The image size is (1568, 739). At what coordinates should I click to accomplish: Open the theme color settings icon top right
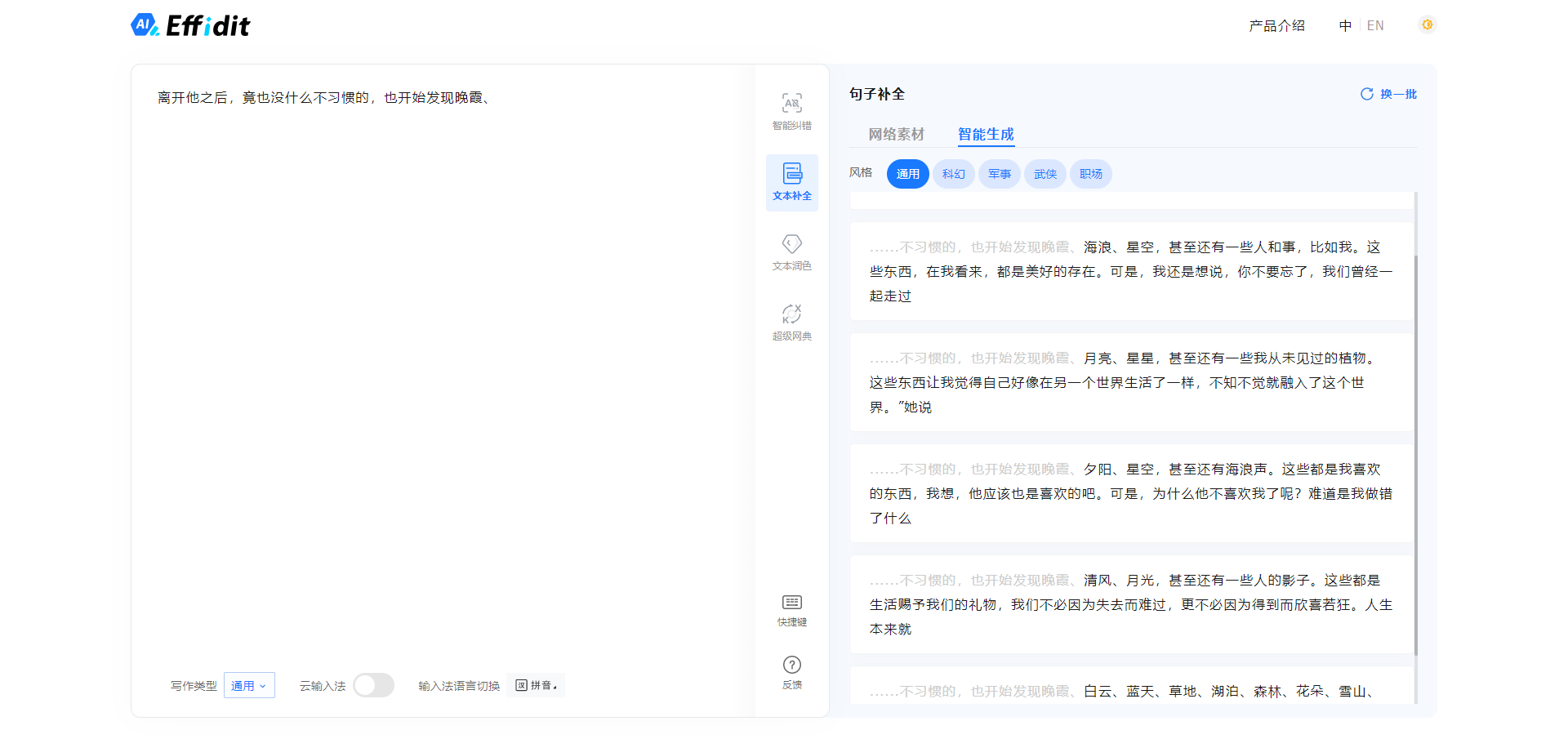coord(1426,24)
